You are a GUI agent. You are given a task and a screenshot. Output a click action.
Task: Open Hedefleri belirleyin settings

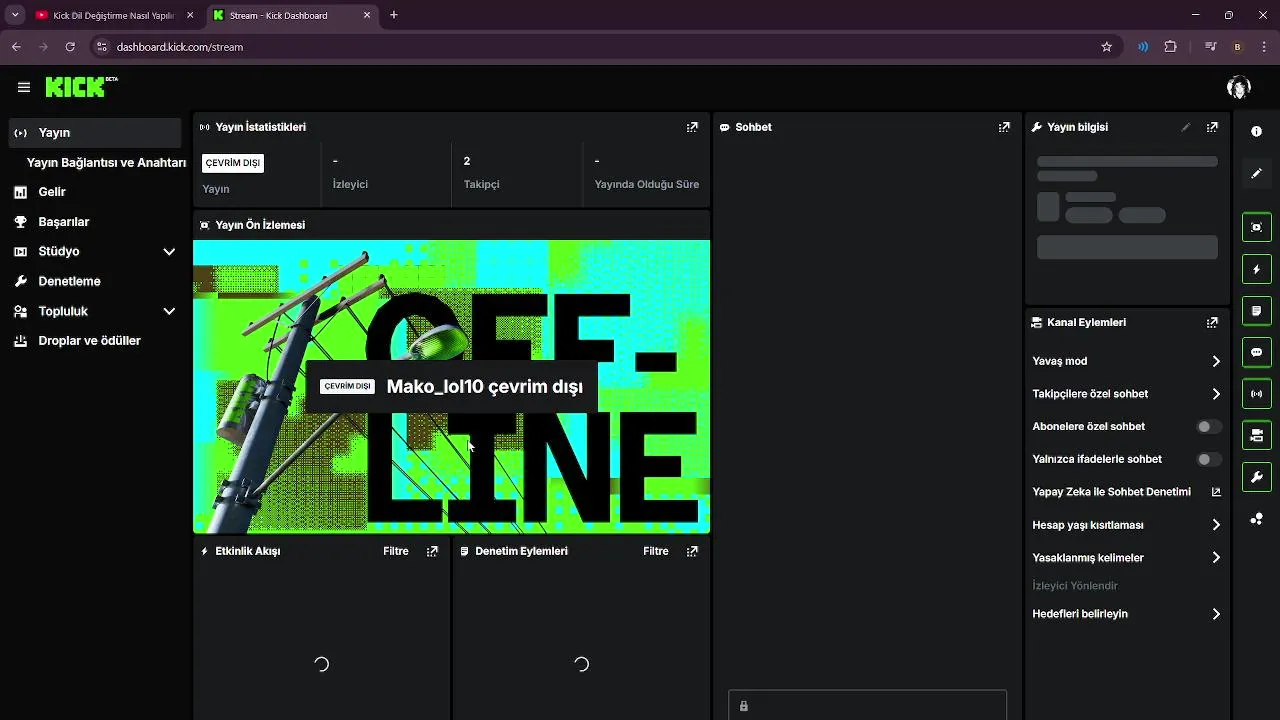pyautogui.click(x=1127, y=614)
